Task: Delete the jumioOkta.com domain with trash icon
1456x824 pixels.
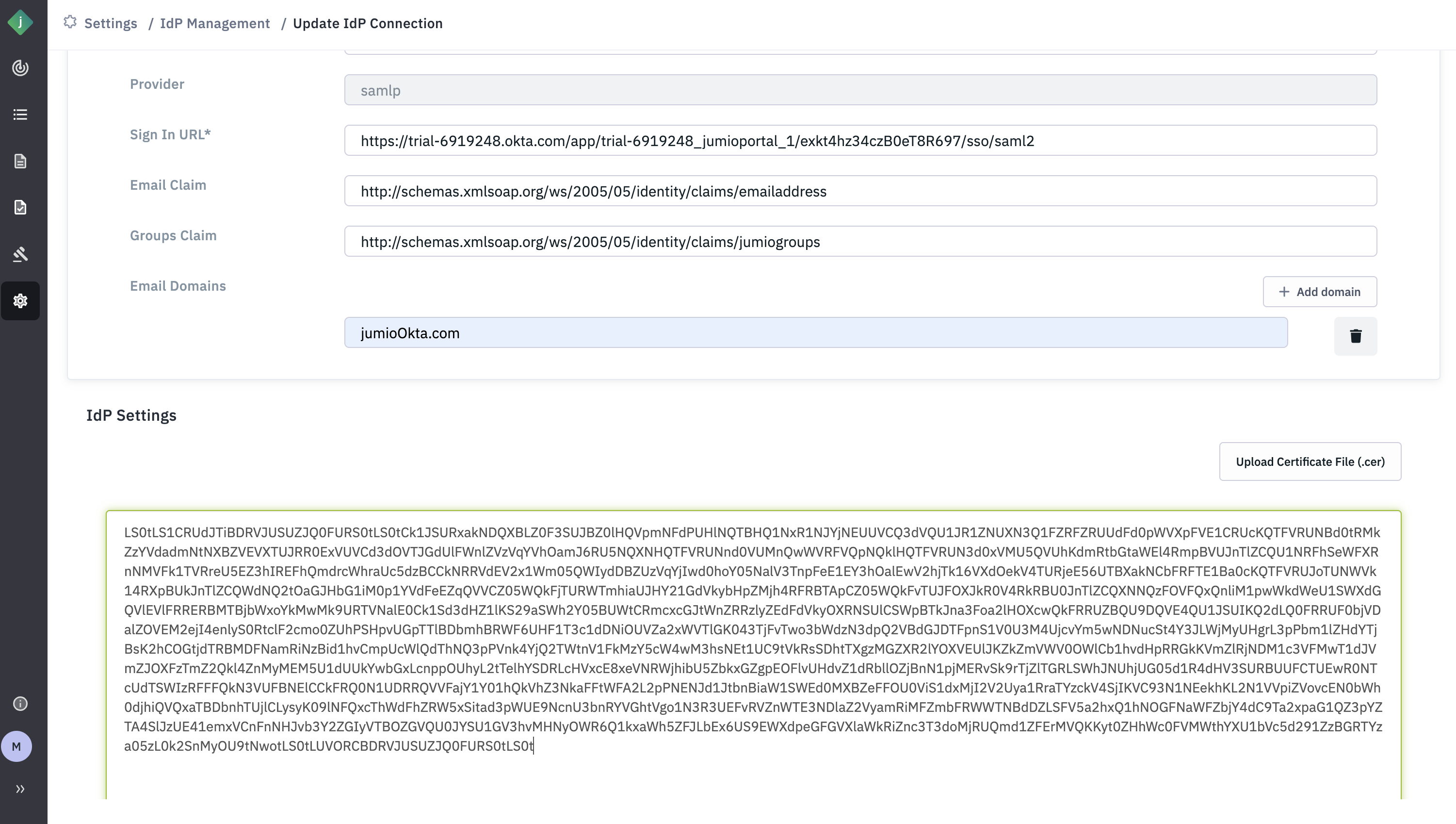Action: [x=1355, y=336]
